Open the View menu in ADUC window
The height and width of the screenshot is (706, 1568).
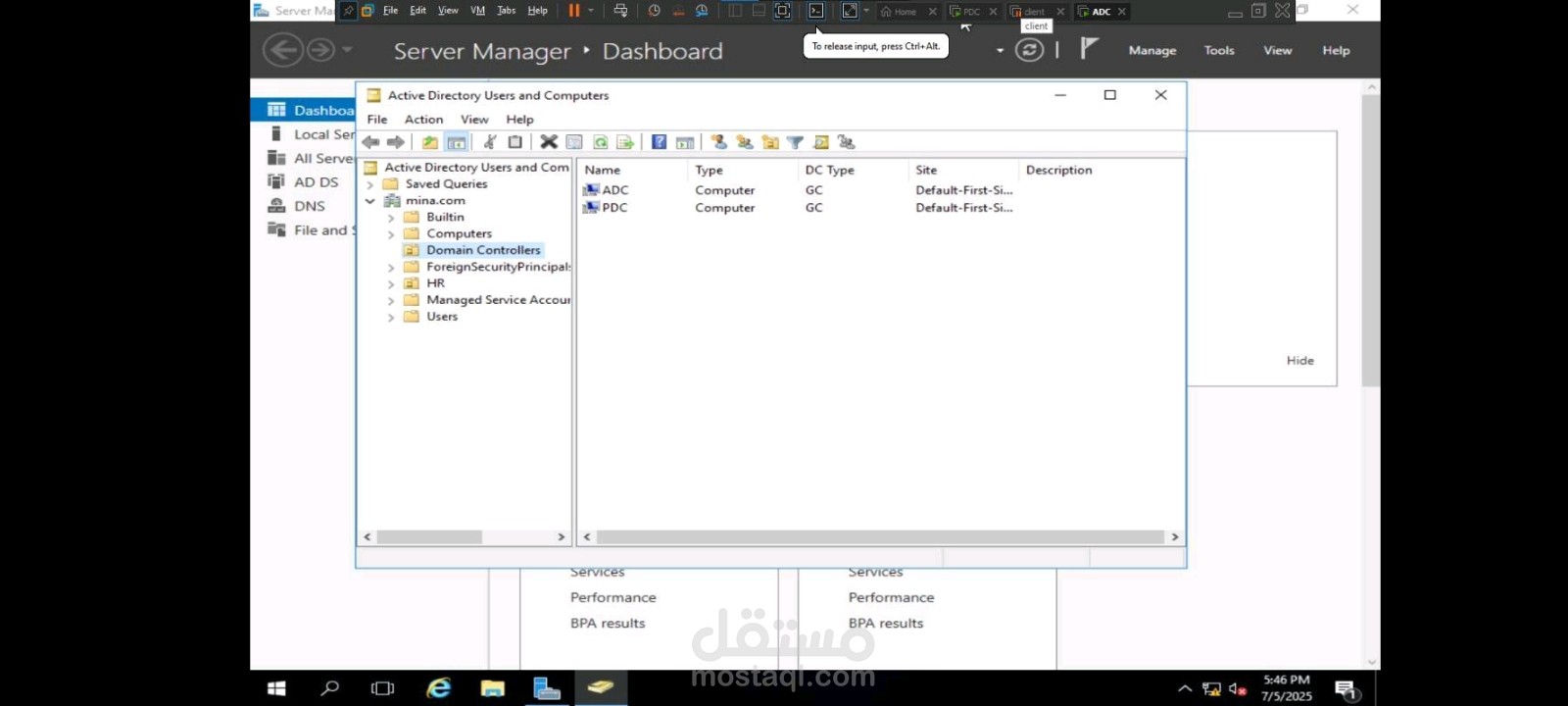474,120
